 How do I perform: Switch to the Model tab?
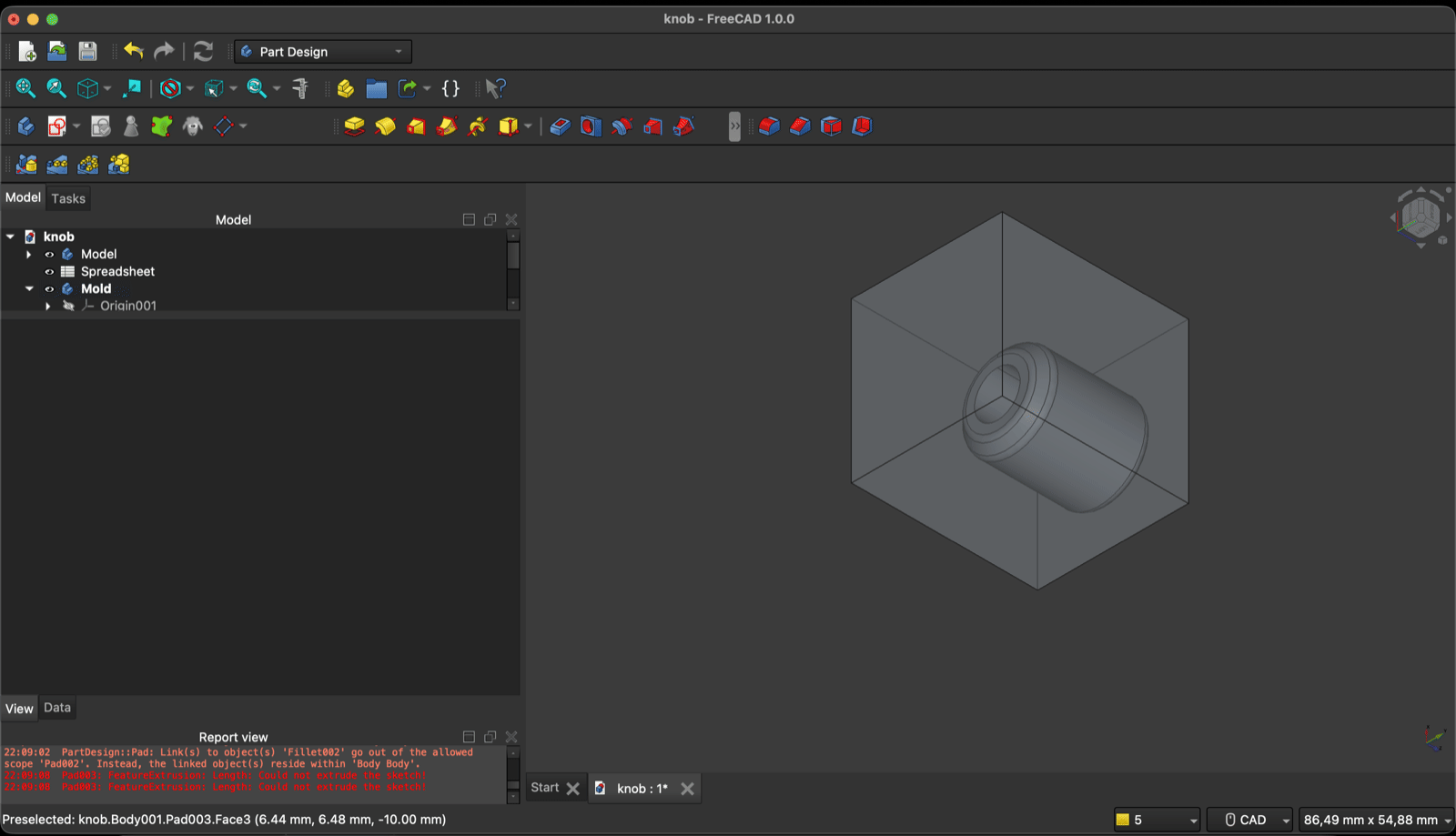pos(23,197)
